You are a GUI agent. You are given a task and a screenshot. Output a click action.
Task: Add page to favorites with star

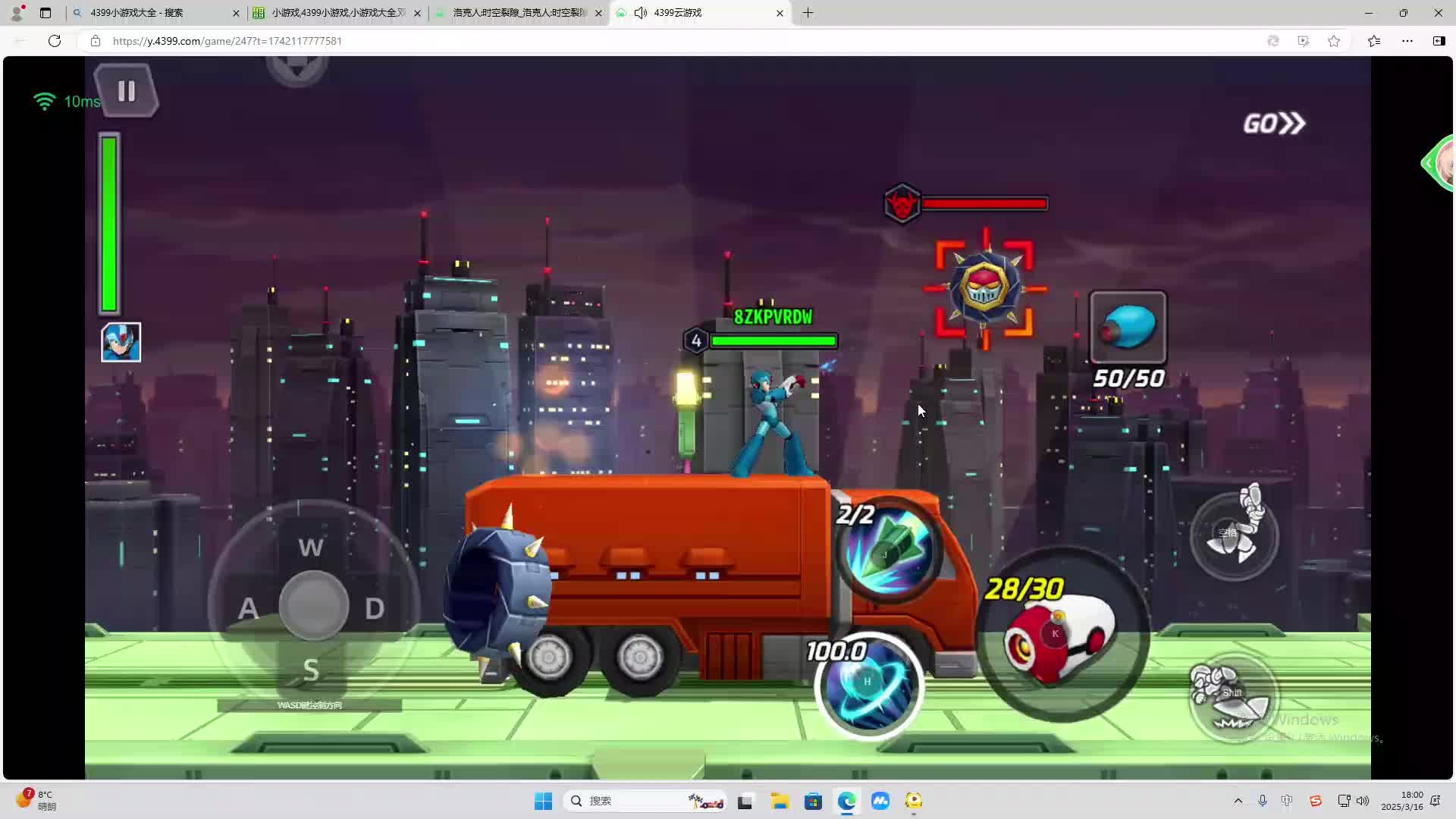click(x=1334, y=41)
